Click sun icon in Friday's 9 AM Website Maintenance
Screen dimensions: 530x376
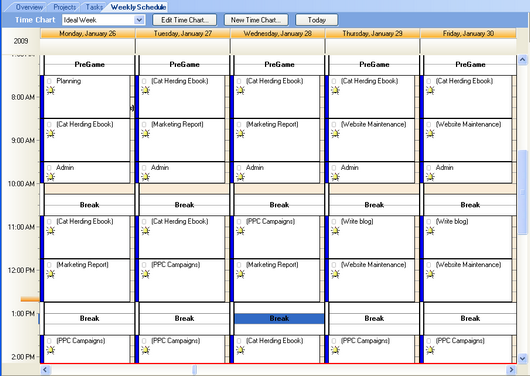[x=430, y=134]
